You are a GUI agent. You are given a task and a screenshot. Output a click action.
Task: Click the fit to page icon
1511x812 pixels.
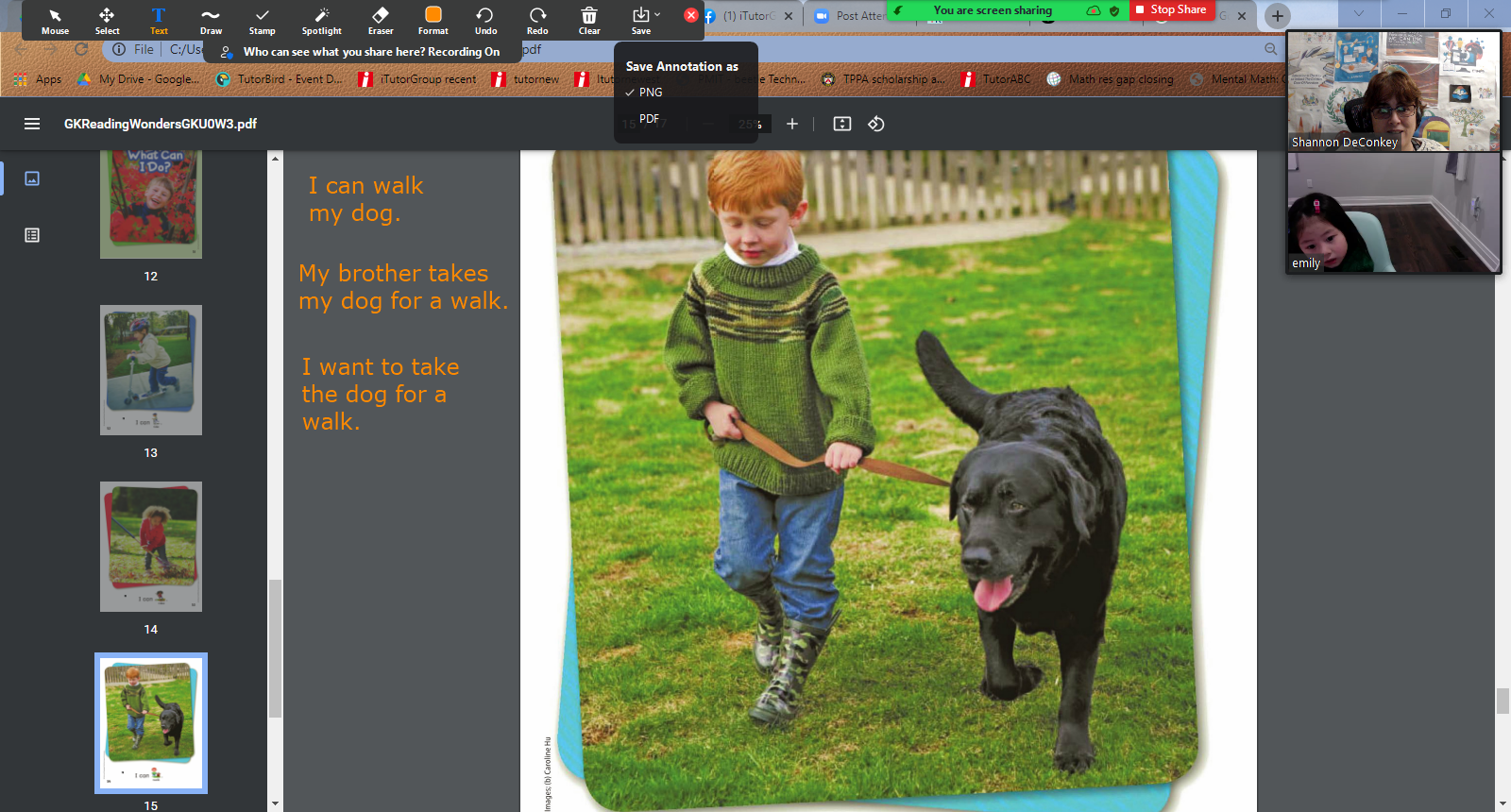click(842, 124)
